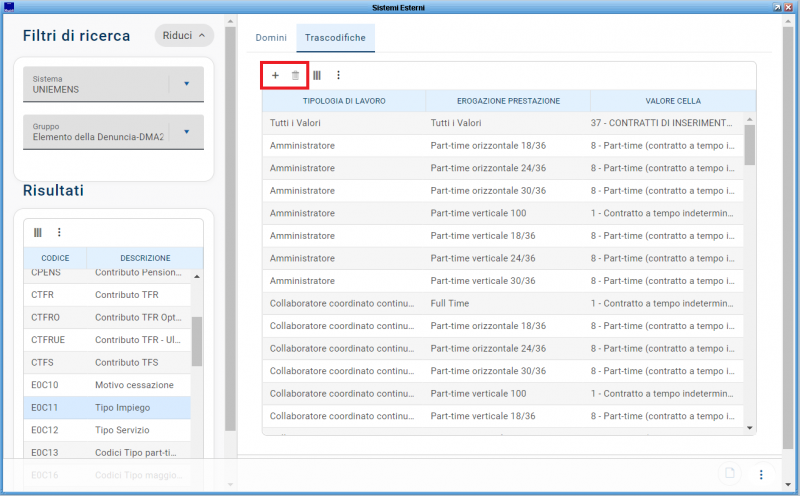800x496 pixels.
Task: Select the Tutti i Valori row
Action: 503,123
